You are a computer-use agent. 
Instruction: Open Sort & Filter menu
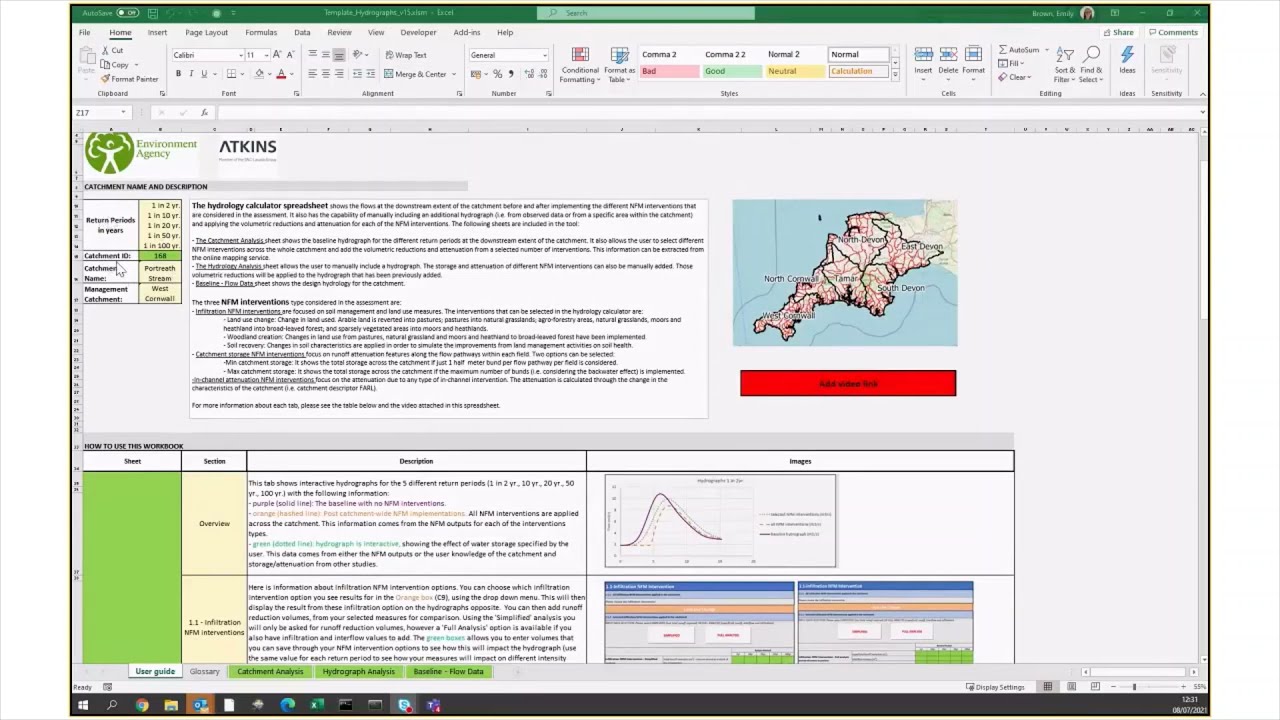click(1065, 65)
